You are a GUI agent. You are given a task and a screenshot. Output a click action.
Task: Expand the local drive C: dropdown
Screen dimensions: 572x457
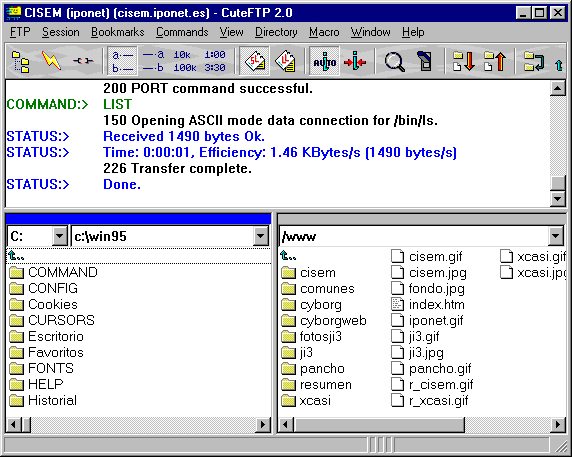[x=59, y=236]
